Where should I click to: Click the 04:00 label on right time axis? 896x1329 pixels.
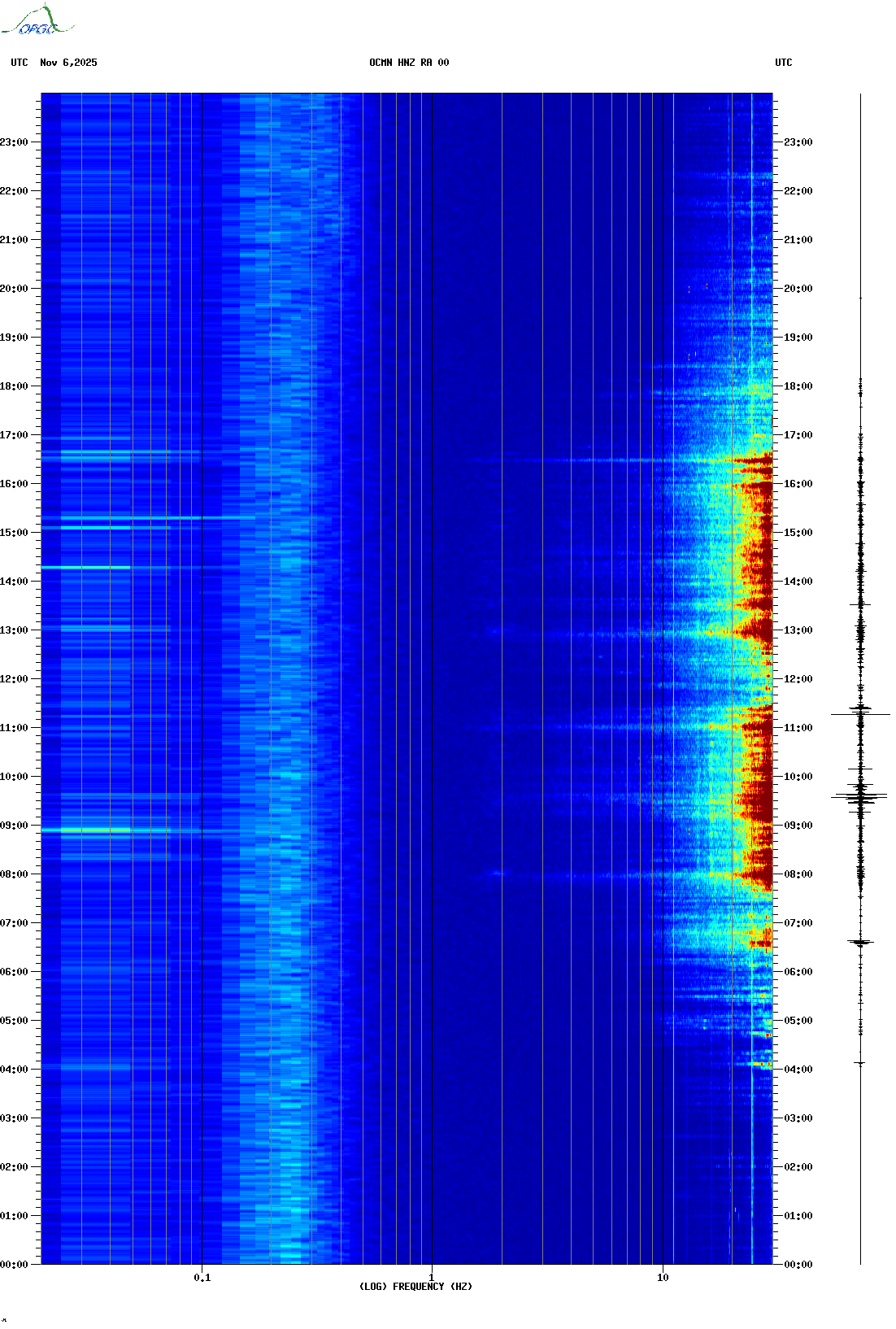coord(798,1070)
